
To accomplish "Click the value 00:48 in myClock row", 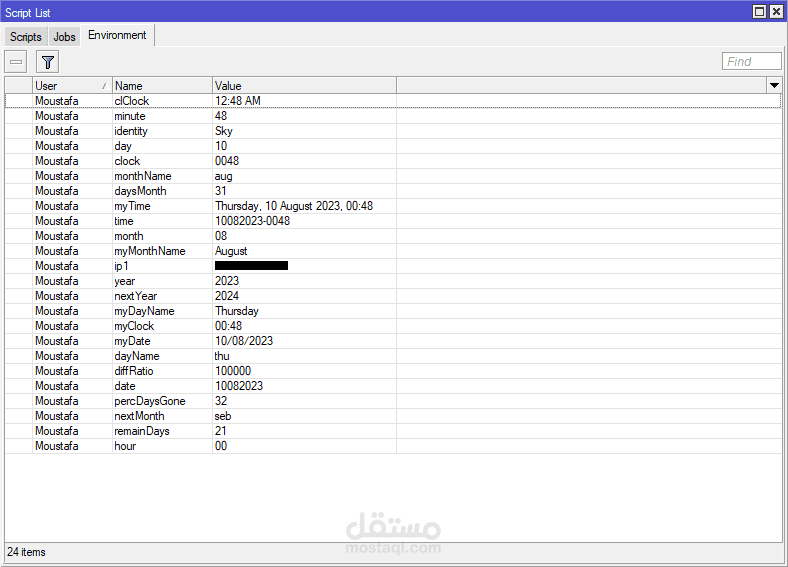I will point(229,326).
